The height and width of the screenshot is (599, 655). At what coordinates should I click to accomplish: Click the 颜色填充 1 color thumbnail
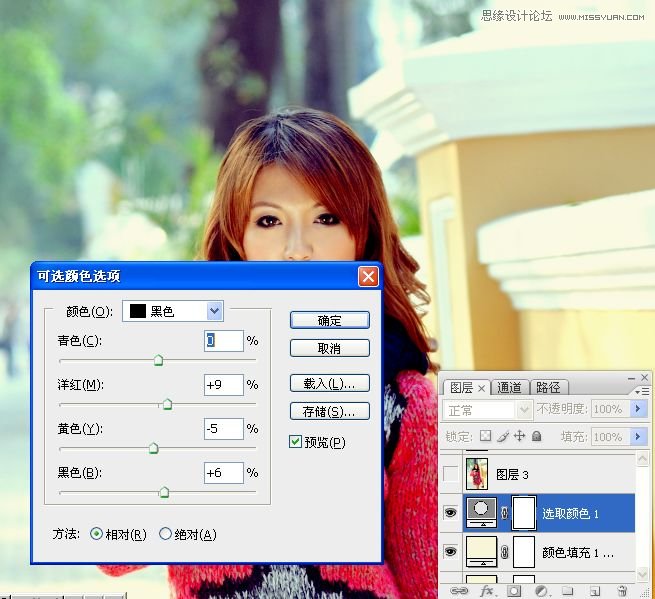coord(482,552)
